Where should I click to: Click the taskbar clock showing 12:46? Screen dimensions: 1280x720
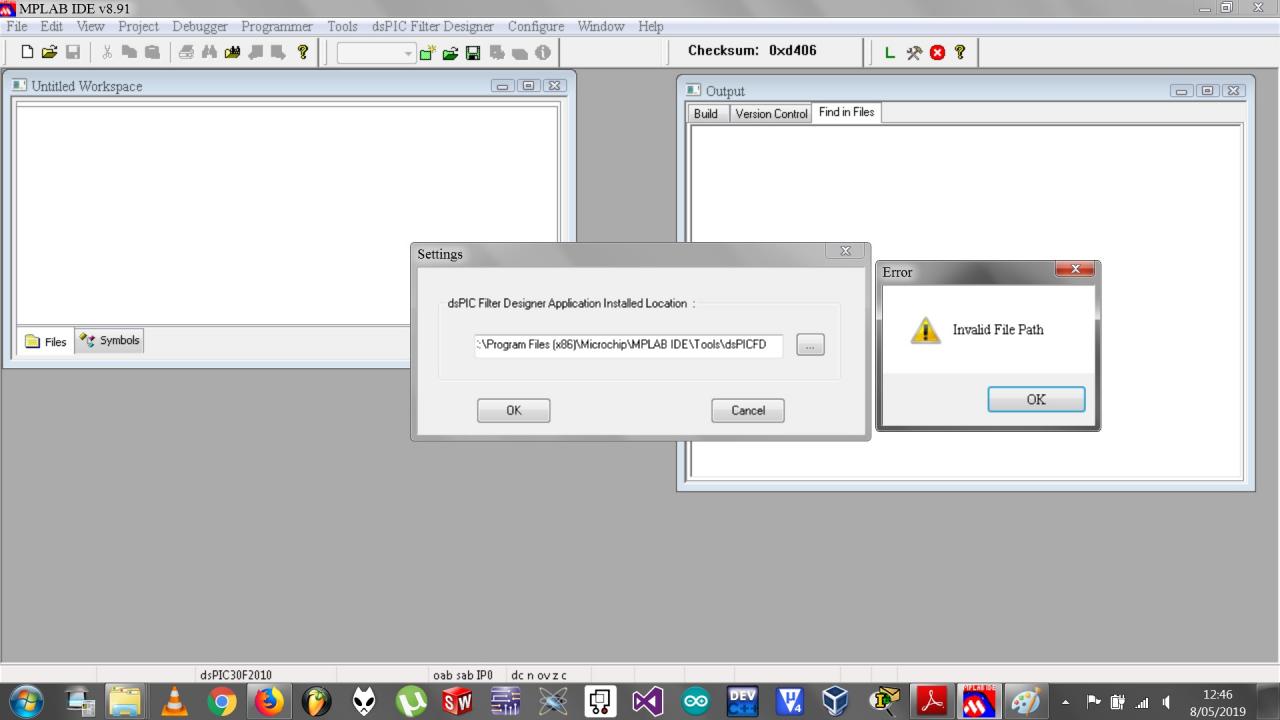tap(1218, 702)
